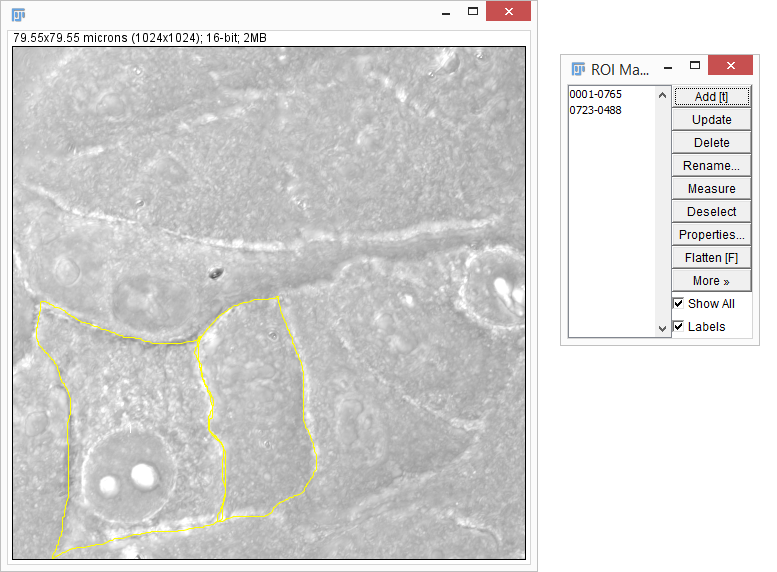Close the microscopy image window

508,11
